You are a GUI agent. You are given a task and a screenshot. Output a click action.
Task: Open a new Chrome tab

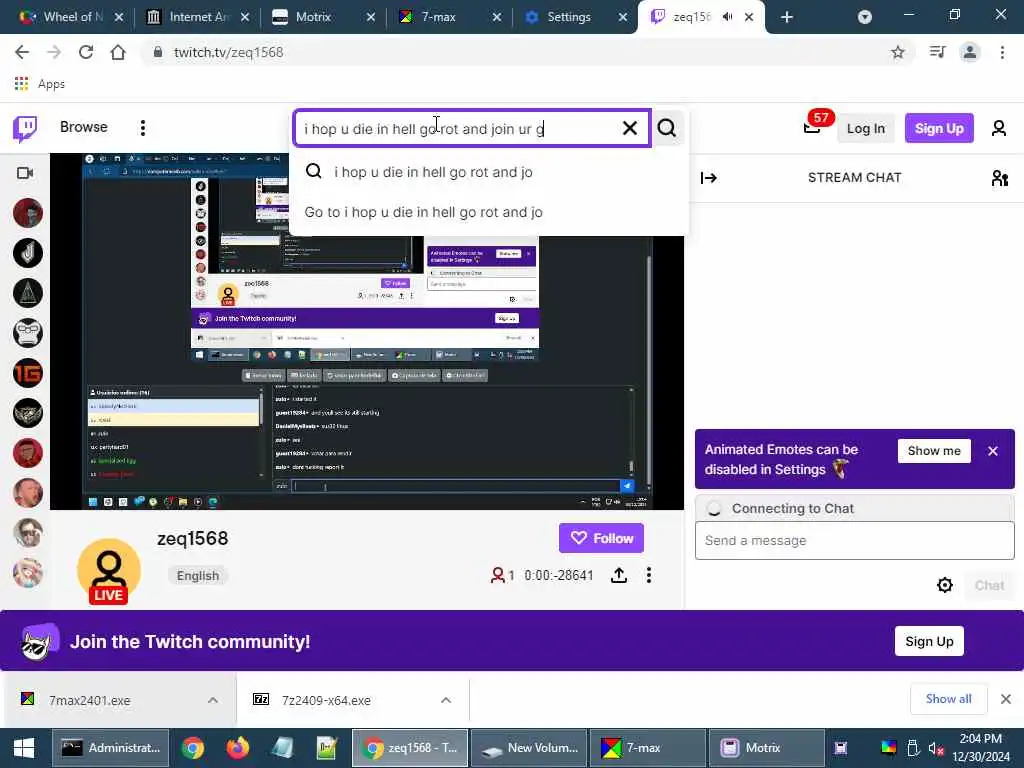pos(786,17)
